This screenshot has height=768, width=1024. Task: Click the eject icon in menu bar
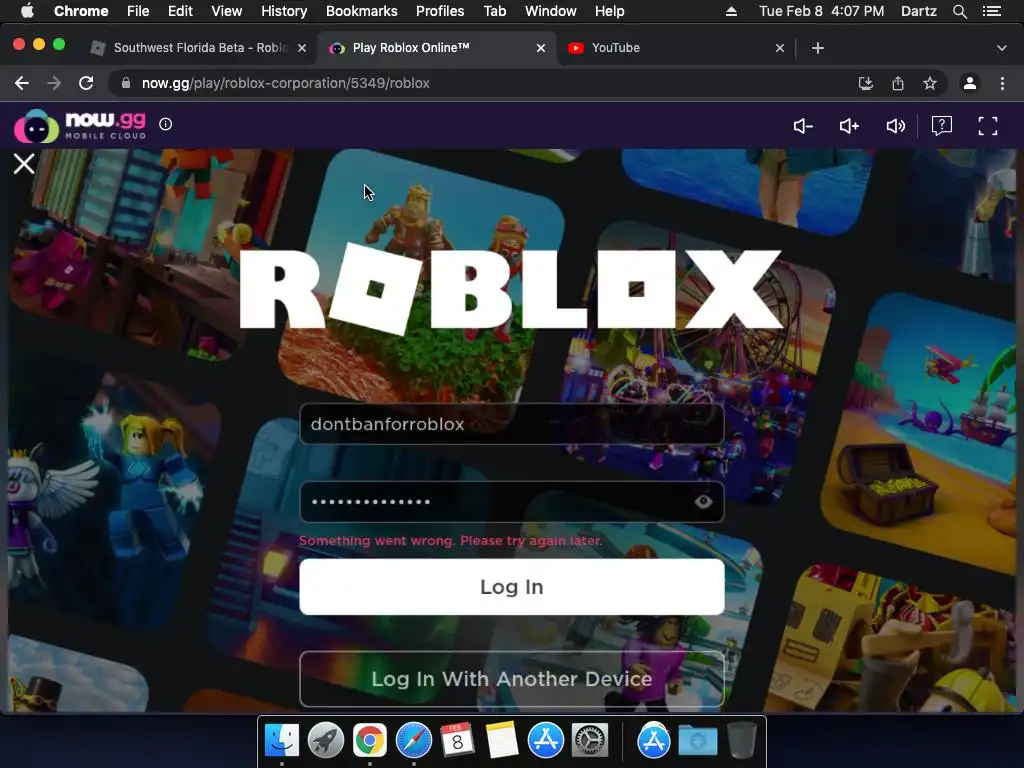tap(731, 11)
